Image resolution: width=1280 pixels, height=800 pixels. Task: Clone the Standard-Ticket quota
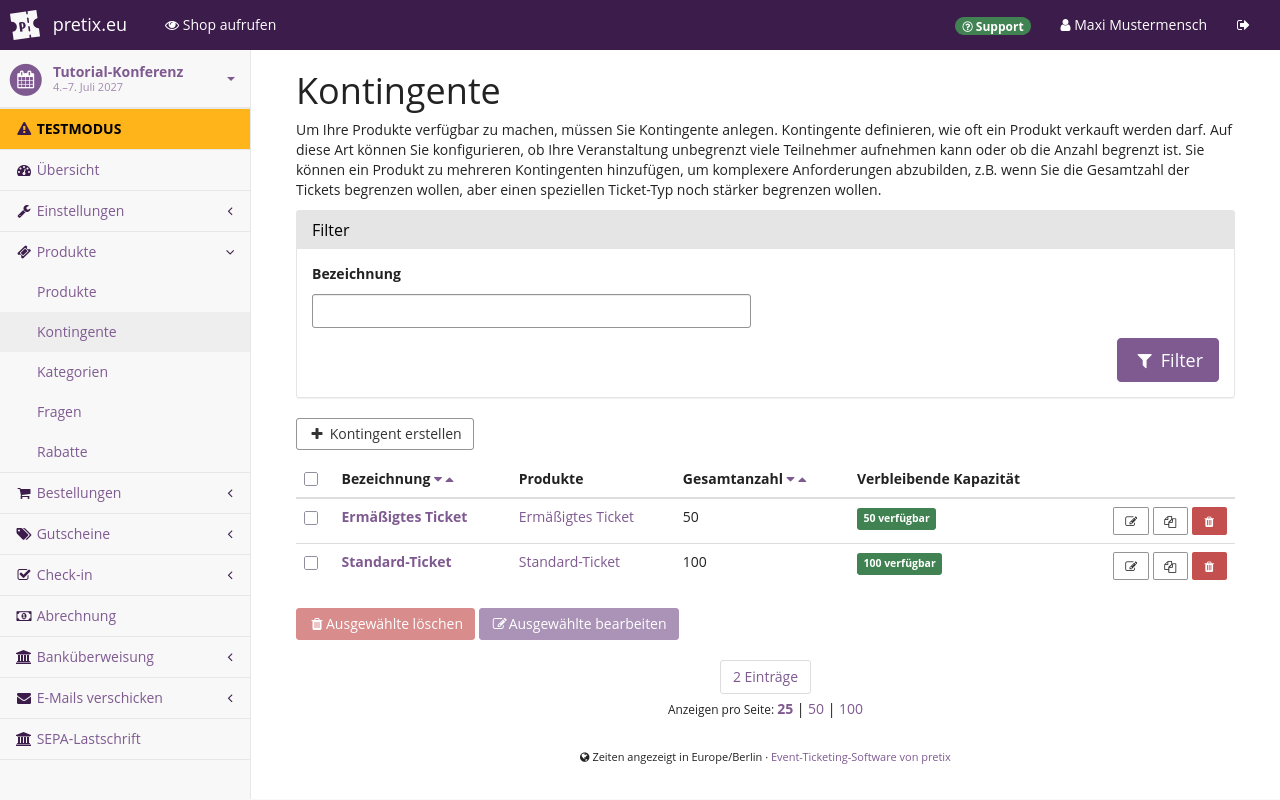pyautogui.click(x=1170, y=566)
